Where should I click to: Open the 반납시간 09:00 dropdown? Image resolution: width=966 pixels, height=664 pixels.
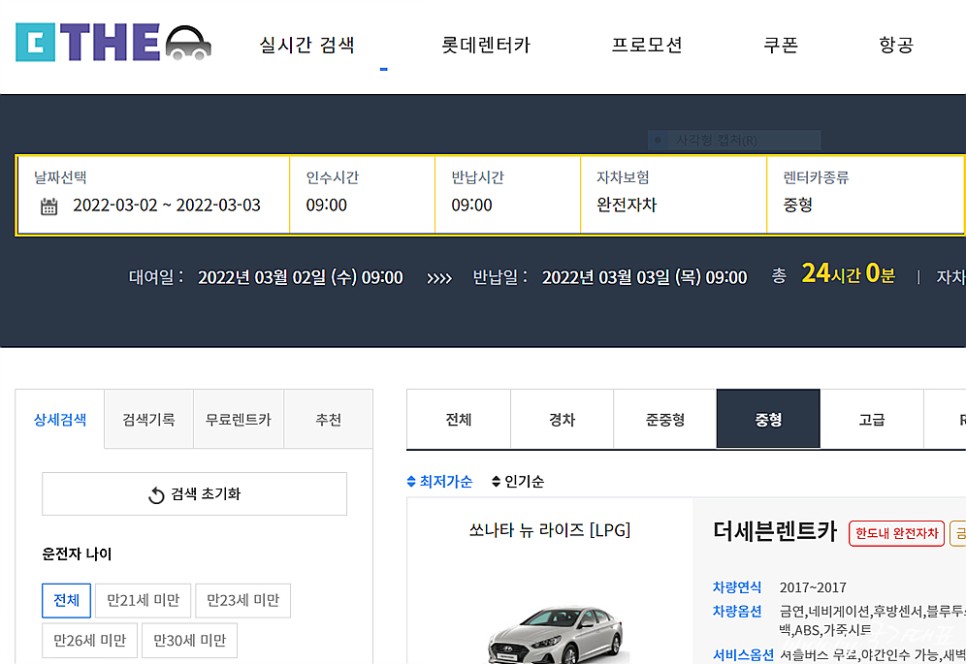(508, 195)
